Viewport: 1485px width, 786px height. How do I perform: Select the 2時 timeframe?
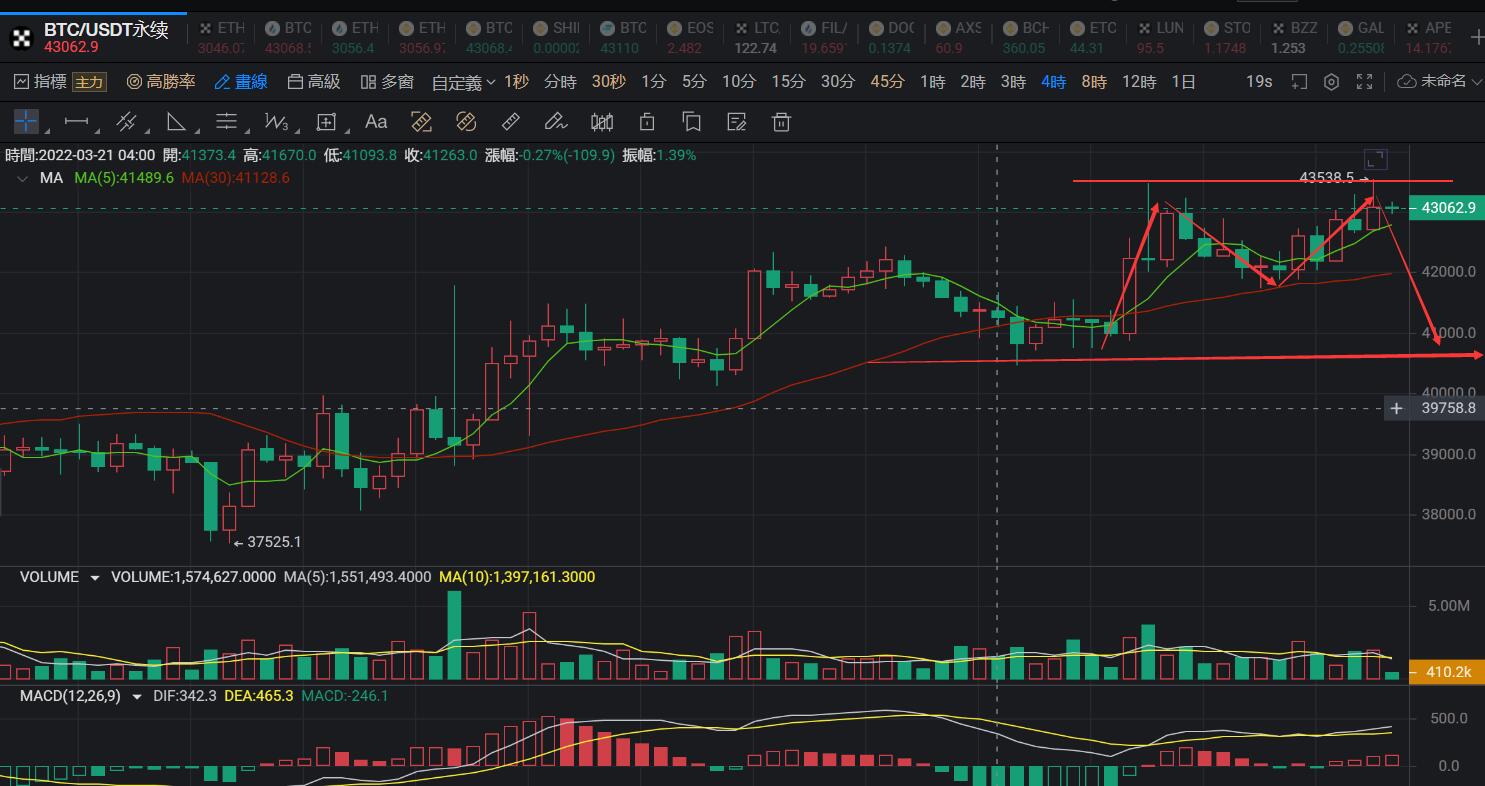coord(973,82)
